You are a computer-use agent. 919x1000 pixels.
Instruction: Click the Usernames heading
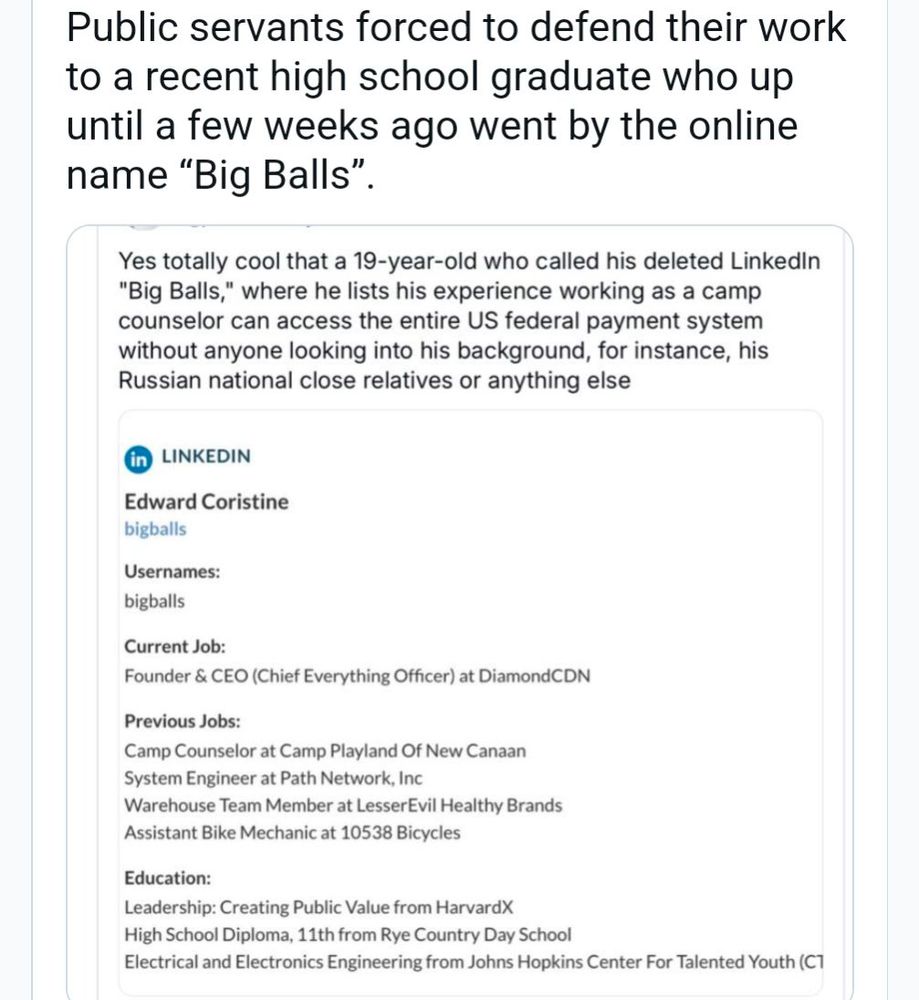coord(172,571)
